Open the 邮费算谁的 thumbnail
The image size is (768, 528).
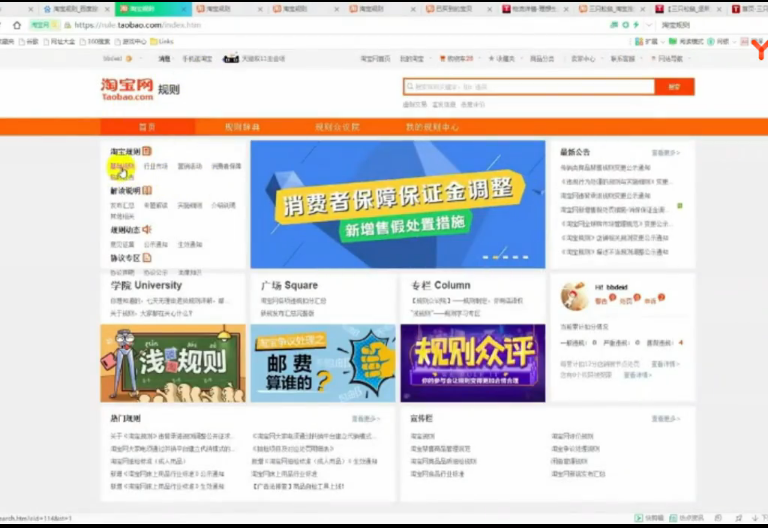pyautogui.click(x=323, y=363)
